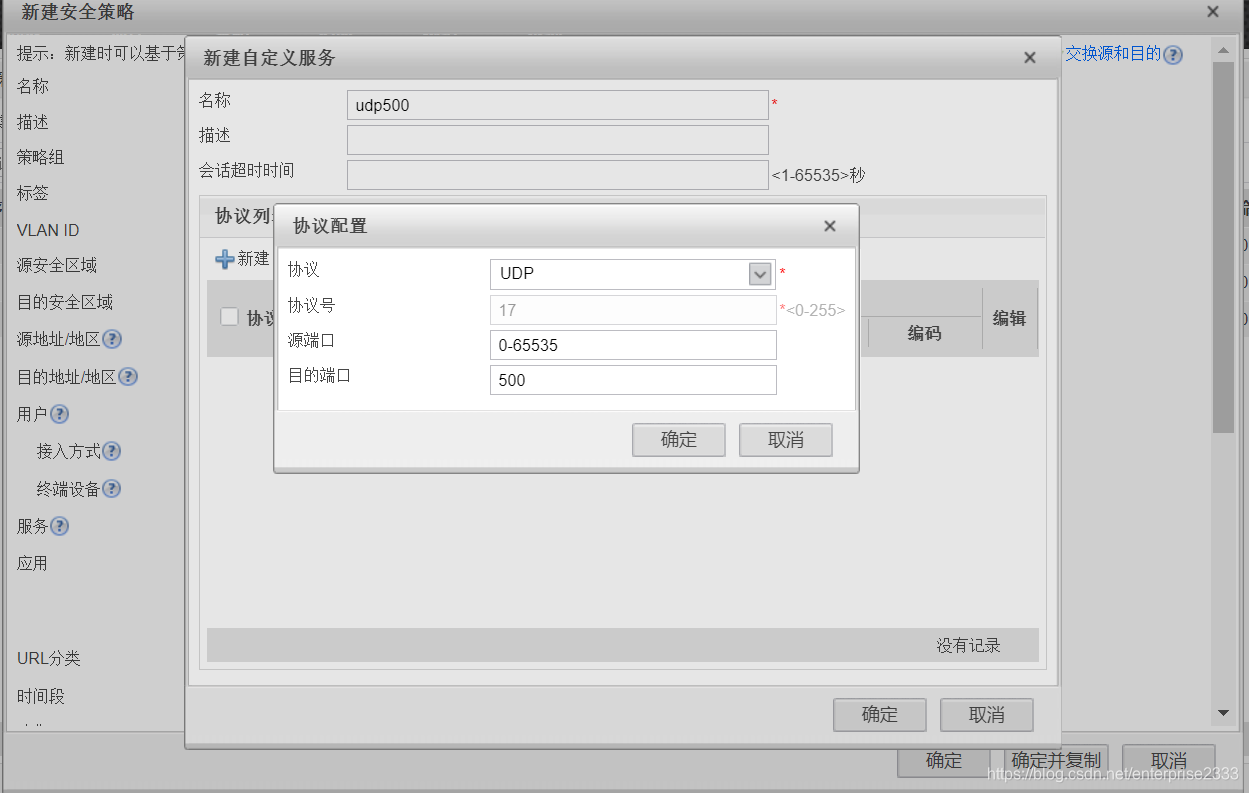
Task: Close the 协议配置 dialog
Action: point(830,226)
